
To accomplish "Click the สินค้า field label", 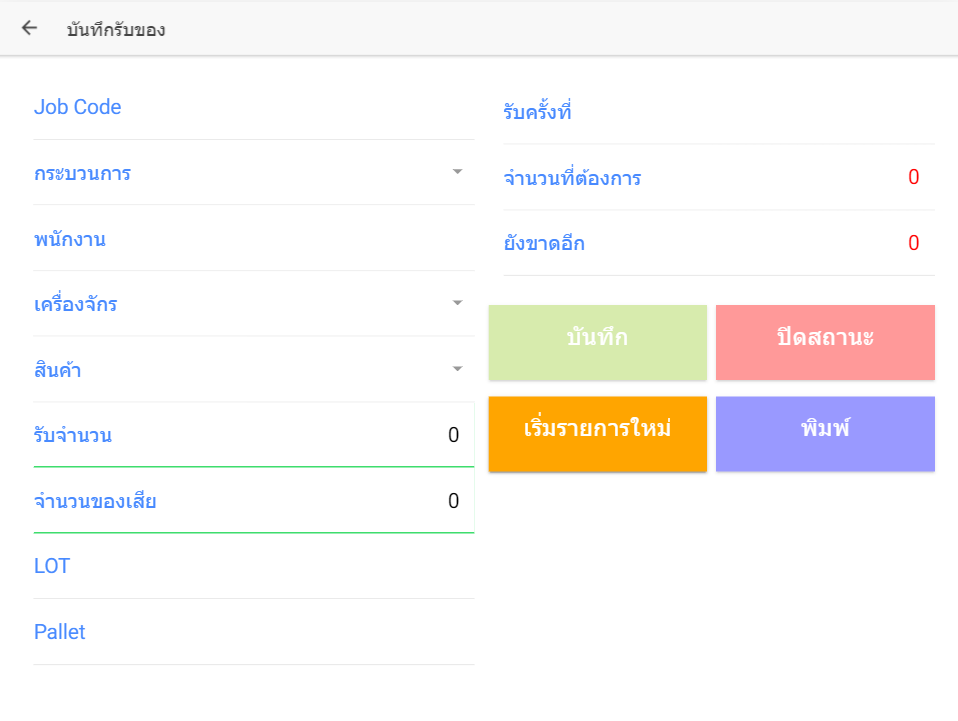I will pos(57,370).
